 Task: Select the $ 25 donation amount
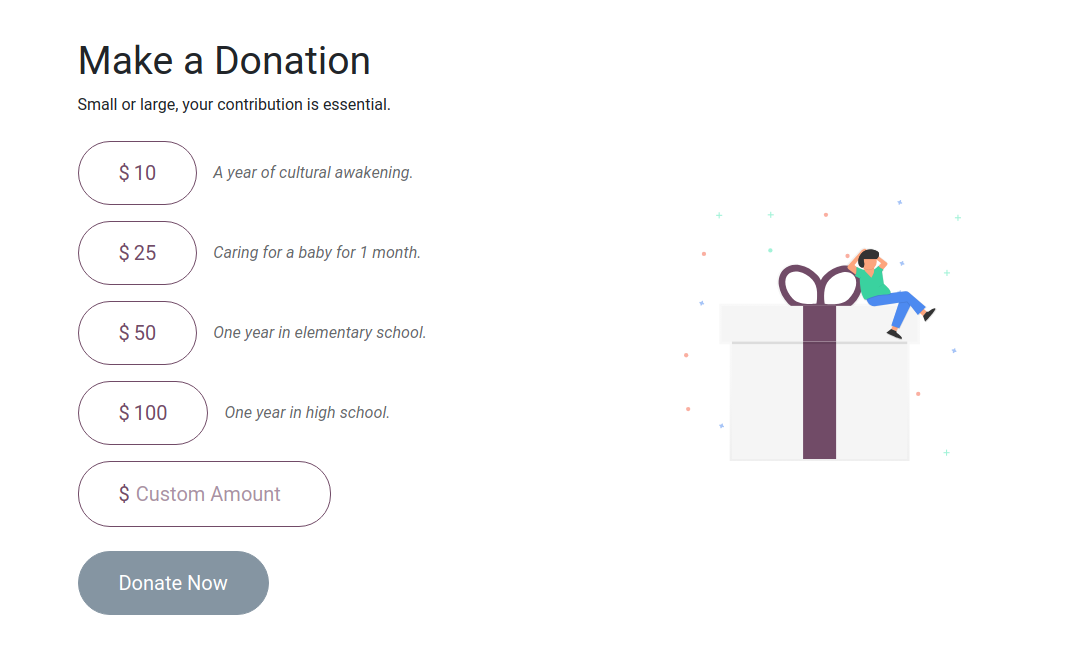click(138, 253)
